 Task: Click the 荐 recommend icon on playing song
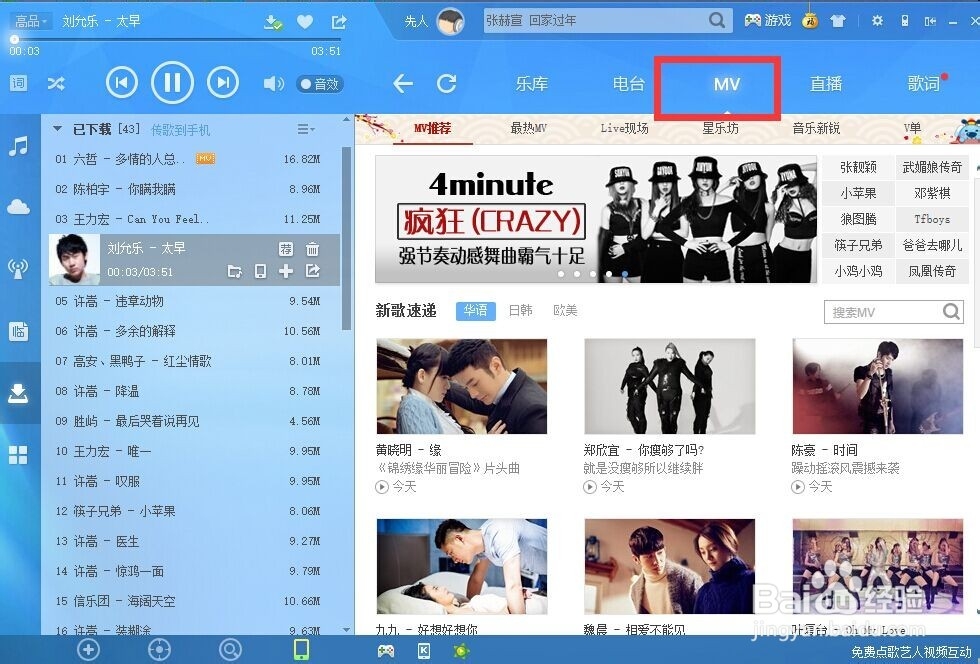286,249
